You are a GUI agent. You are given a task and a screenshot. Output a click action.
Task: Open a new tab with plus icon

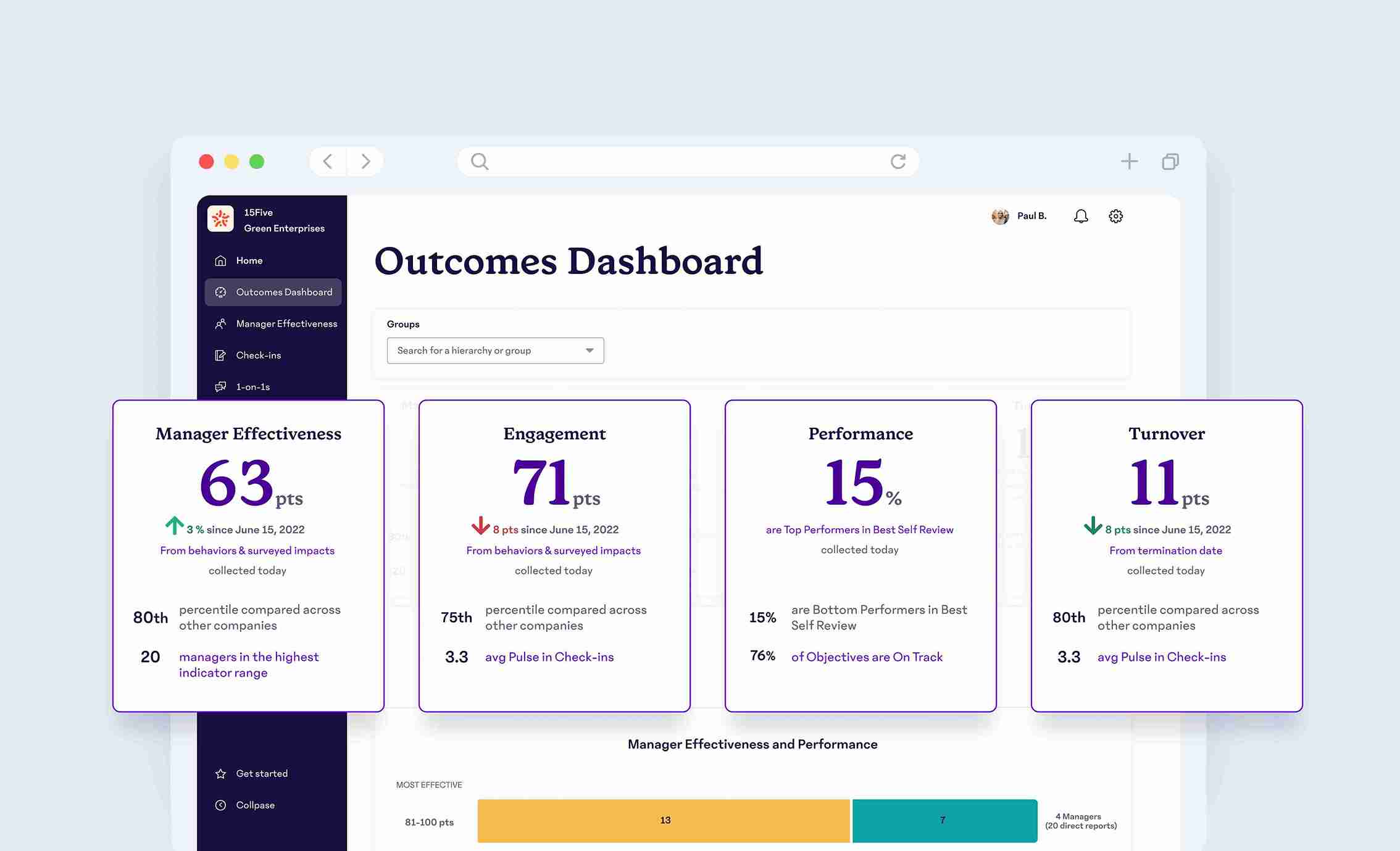coord(1129,162)
